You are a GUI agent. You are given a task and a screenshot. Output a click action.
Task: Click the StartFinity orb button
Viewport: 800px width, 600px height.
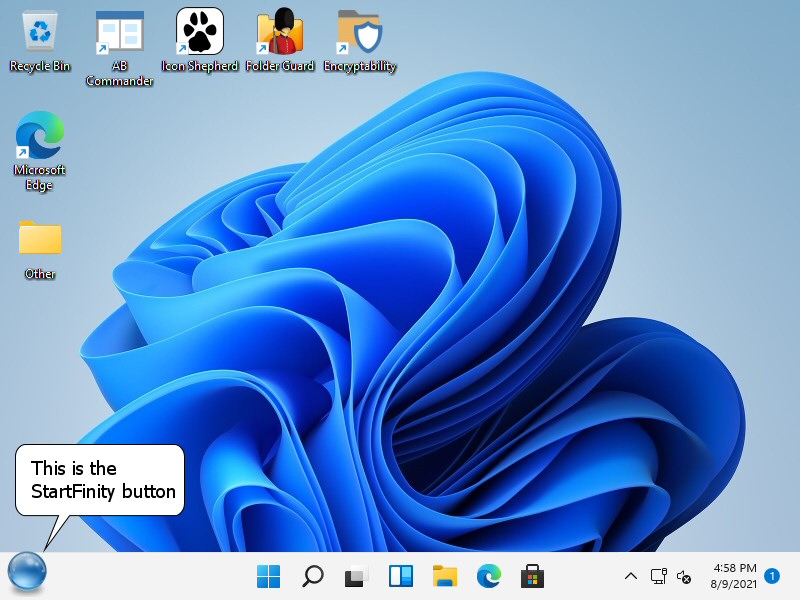point(27,572)
